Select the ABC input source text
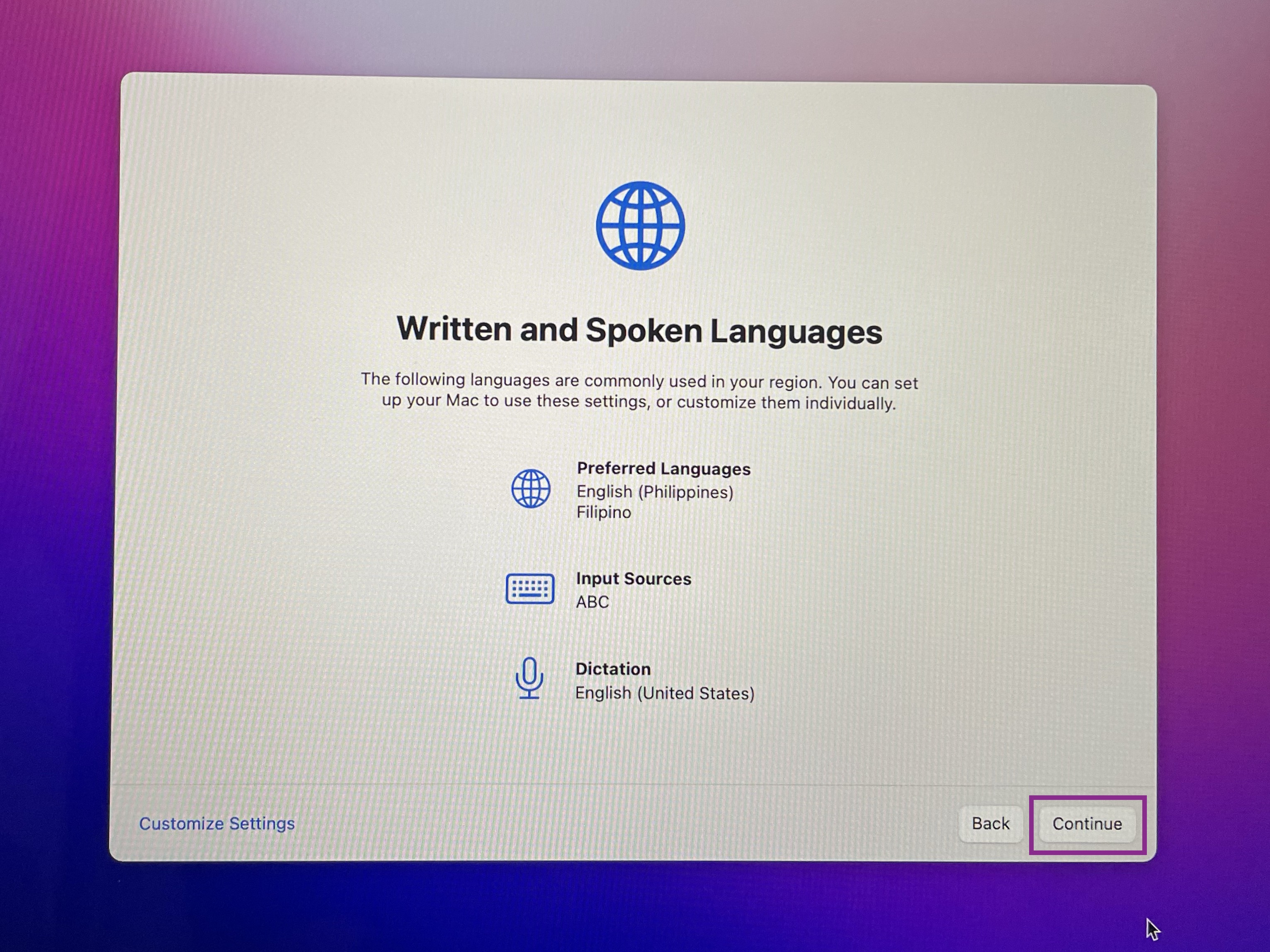 coord(593,602)
